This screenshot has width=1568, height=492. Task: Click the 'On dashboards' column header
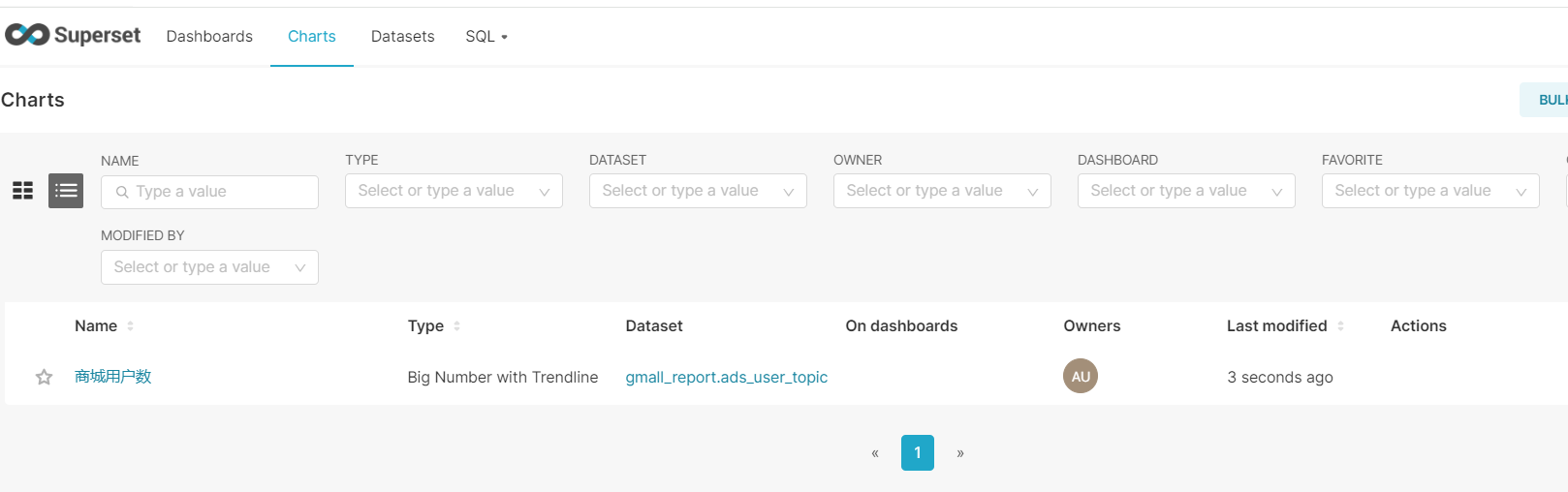coord(901,326)
